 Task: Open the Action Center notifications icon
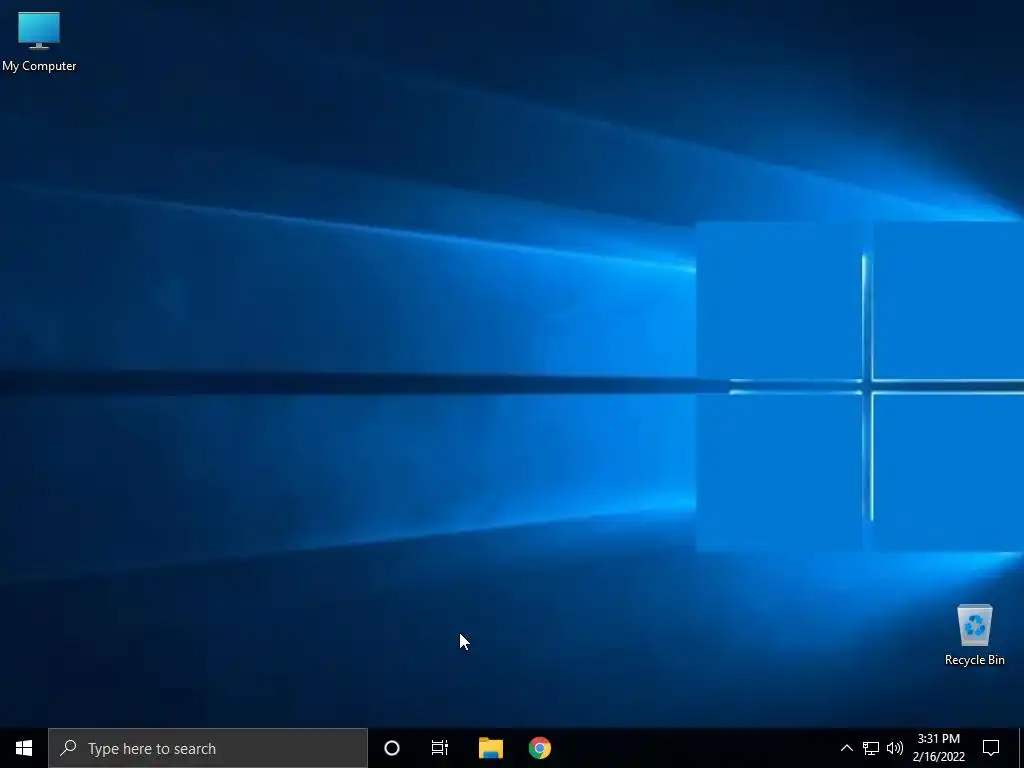tap(991, 748)
